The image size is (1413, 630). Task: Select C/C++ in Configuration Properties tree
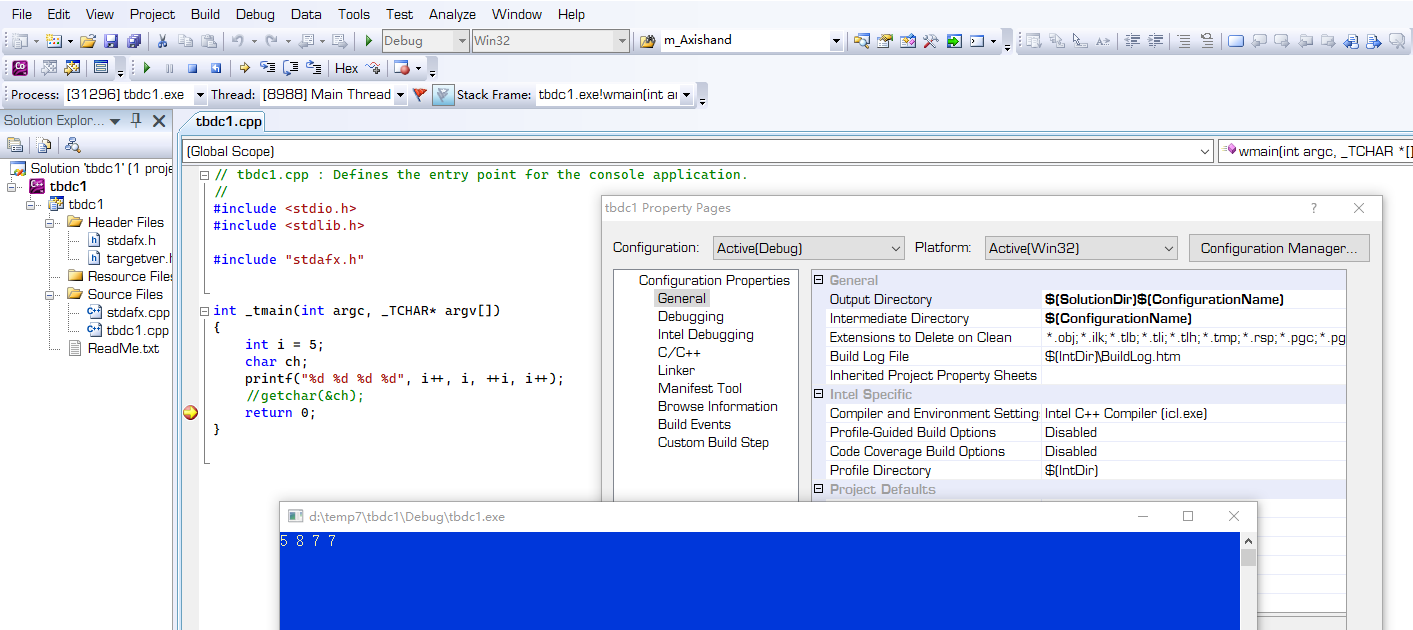pyautogui.click(x=679, y=352)
